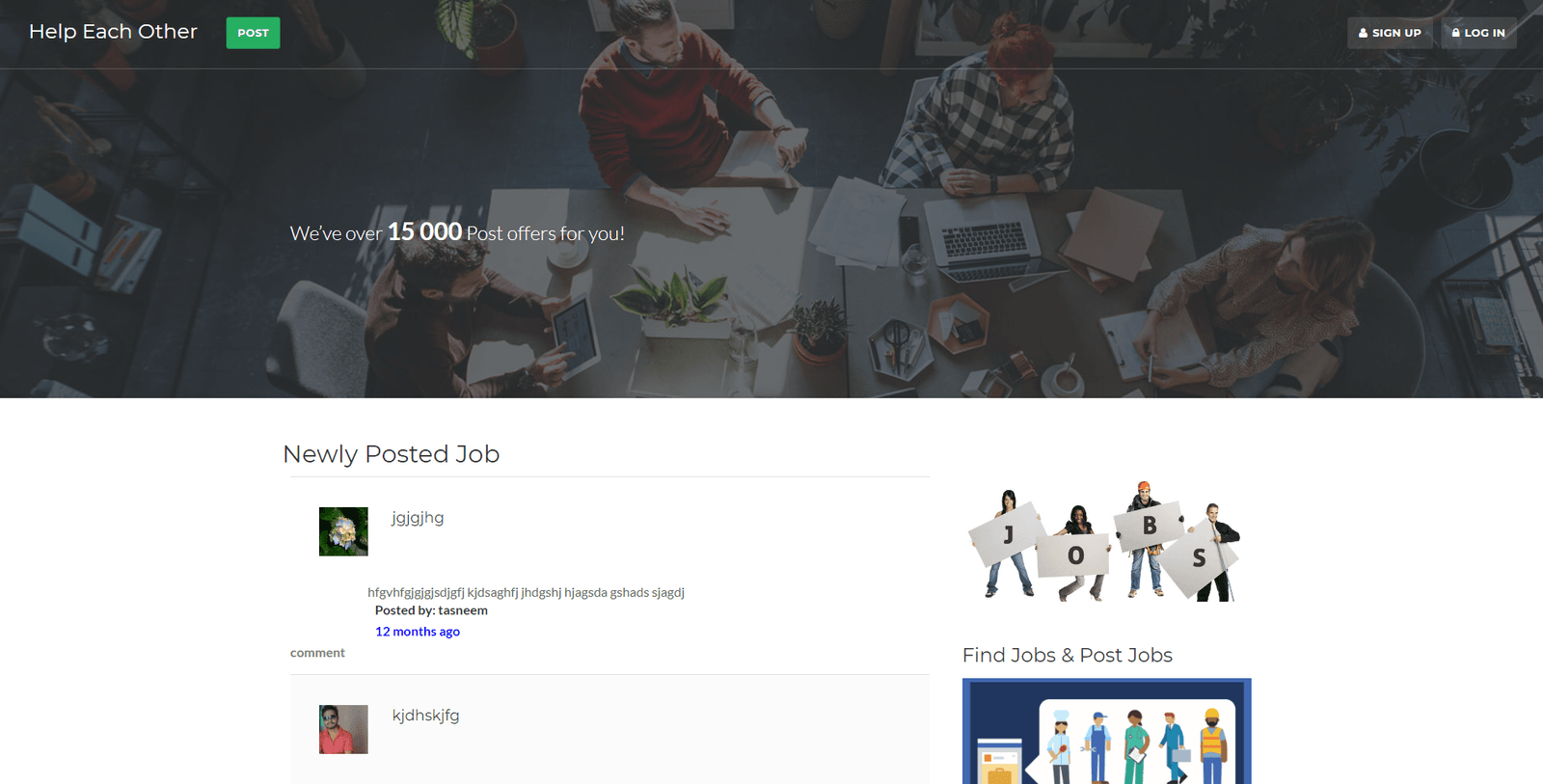Click the 12 months ago timestamp

pyautogui.click(x=418, y=632)
